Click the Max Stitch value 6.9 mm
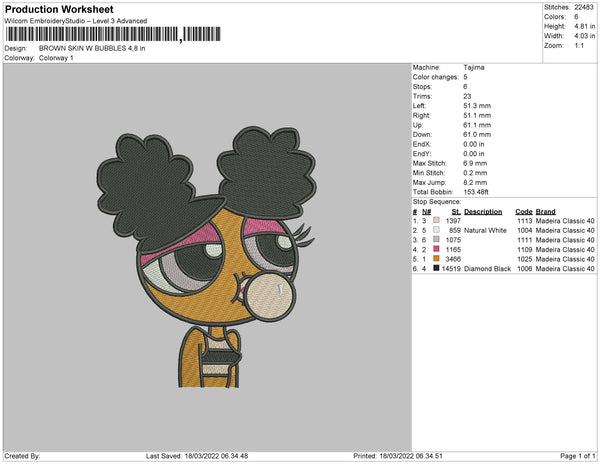 pos(475,163)
